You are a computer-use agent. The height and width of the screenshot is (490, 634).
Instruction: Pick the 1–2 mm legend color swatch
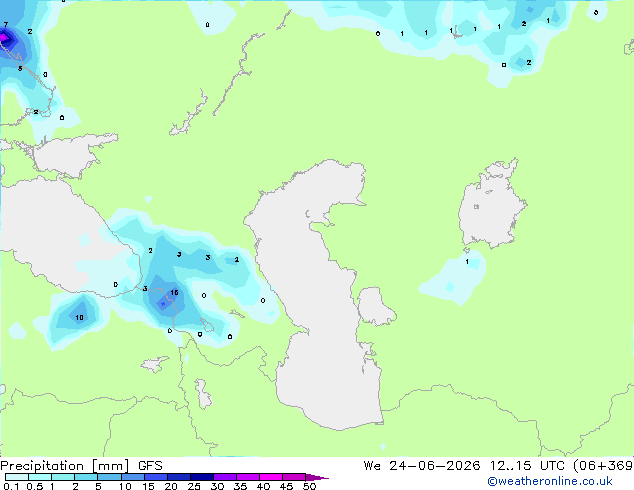click(63, 477)
